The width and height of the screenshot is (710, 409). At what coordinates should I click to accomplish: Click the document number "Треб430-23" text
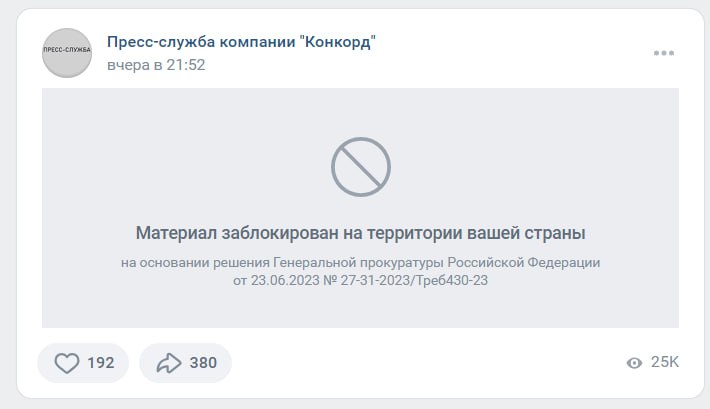coord(451,280)
